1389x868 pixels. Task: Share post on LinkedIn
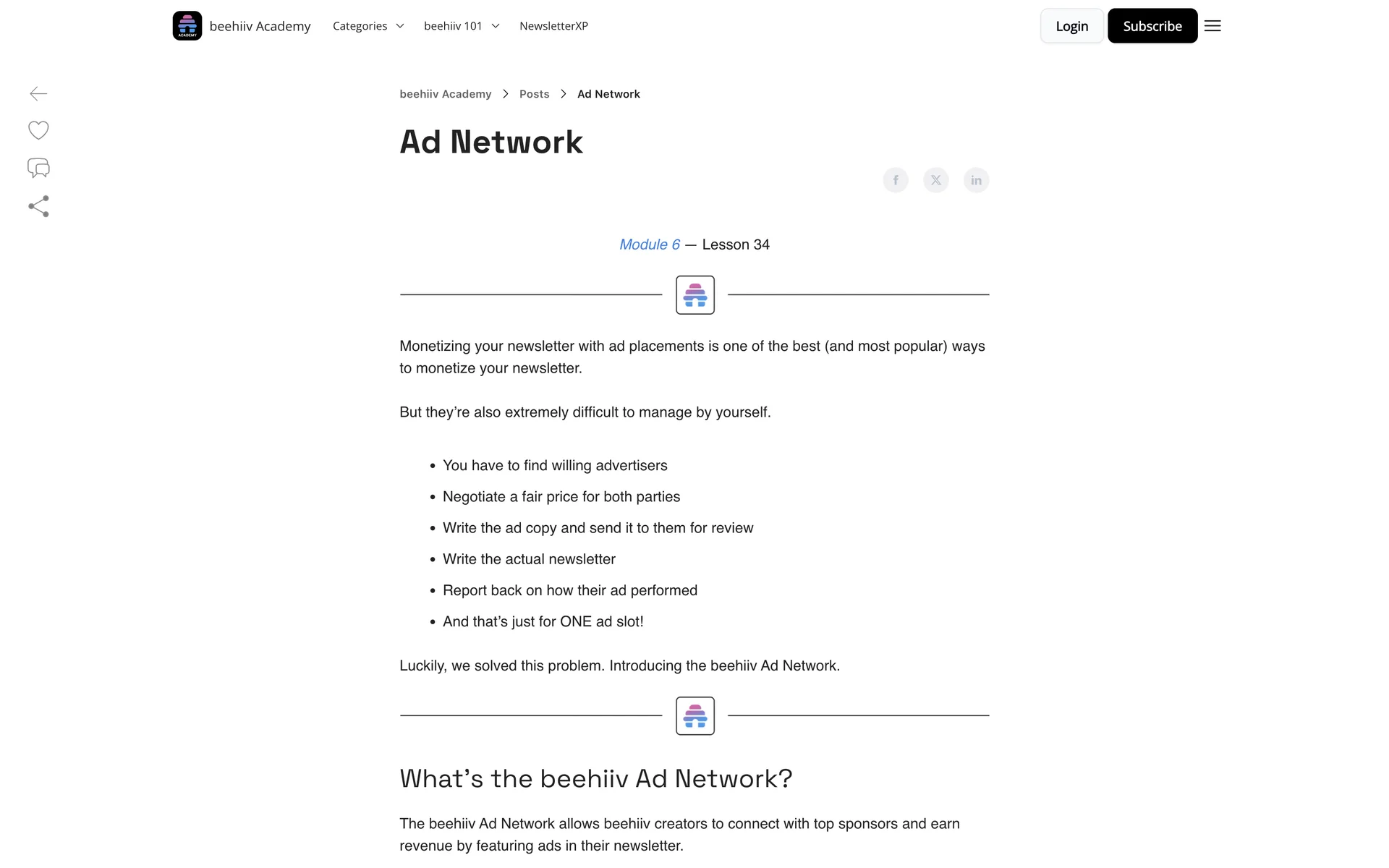(976, 180)
